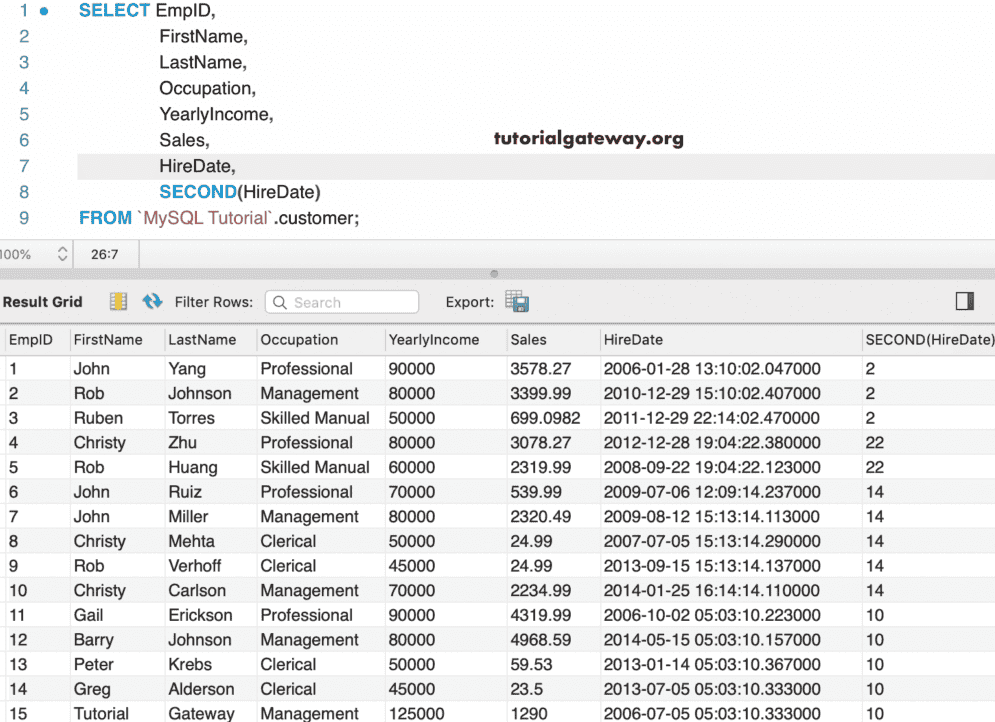The width and height of the screenshot is (995, 722).
Task: Select EmpID cell 6
Action: 13,492
